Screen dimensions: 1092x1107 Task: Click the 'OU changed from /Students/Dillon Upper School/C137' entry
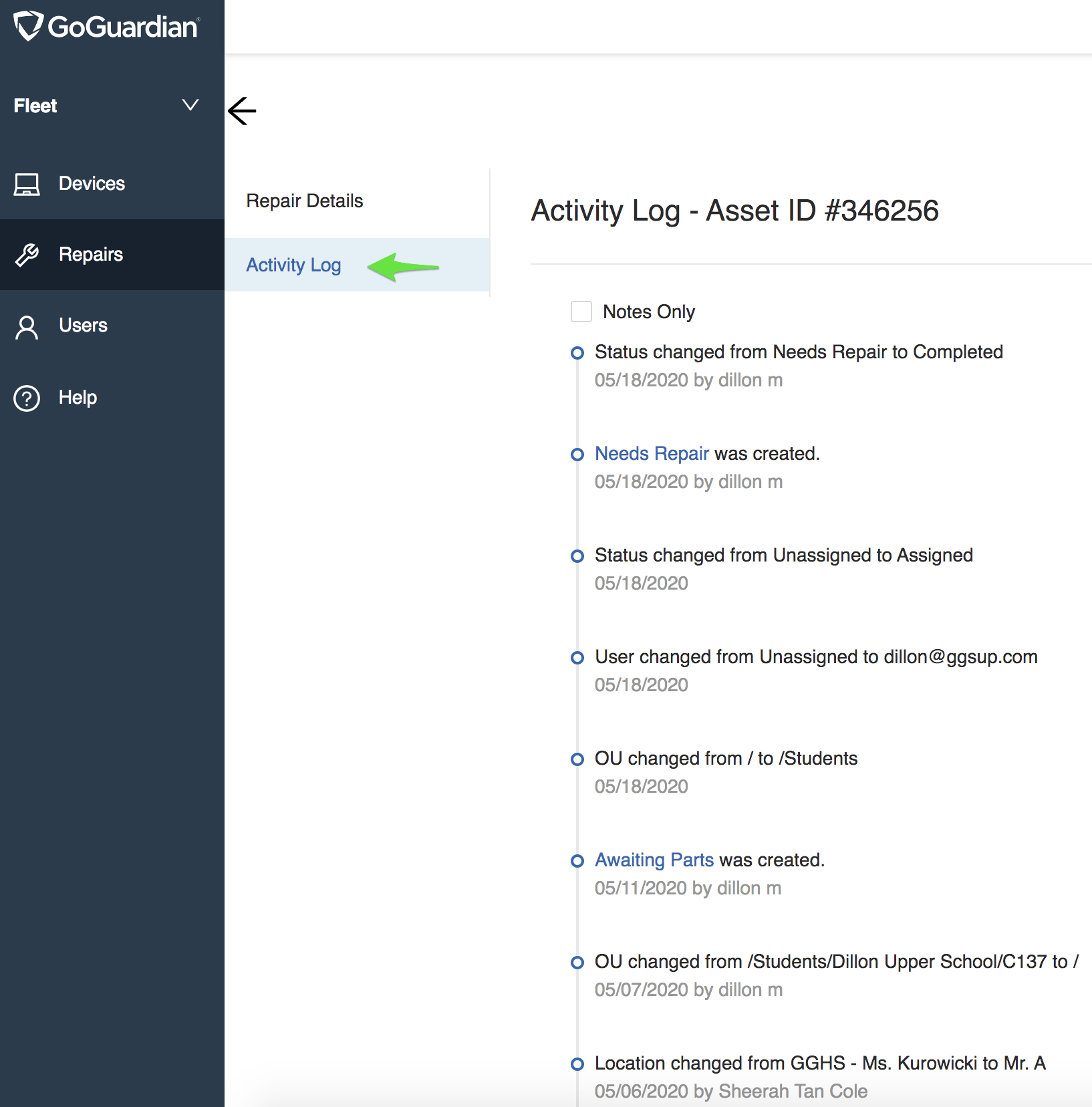coord(837,961)
